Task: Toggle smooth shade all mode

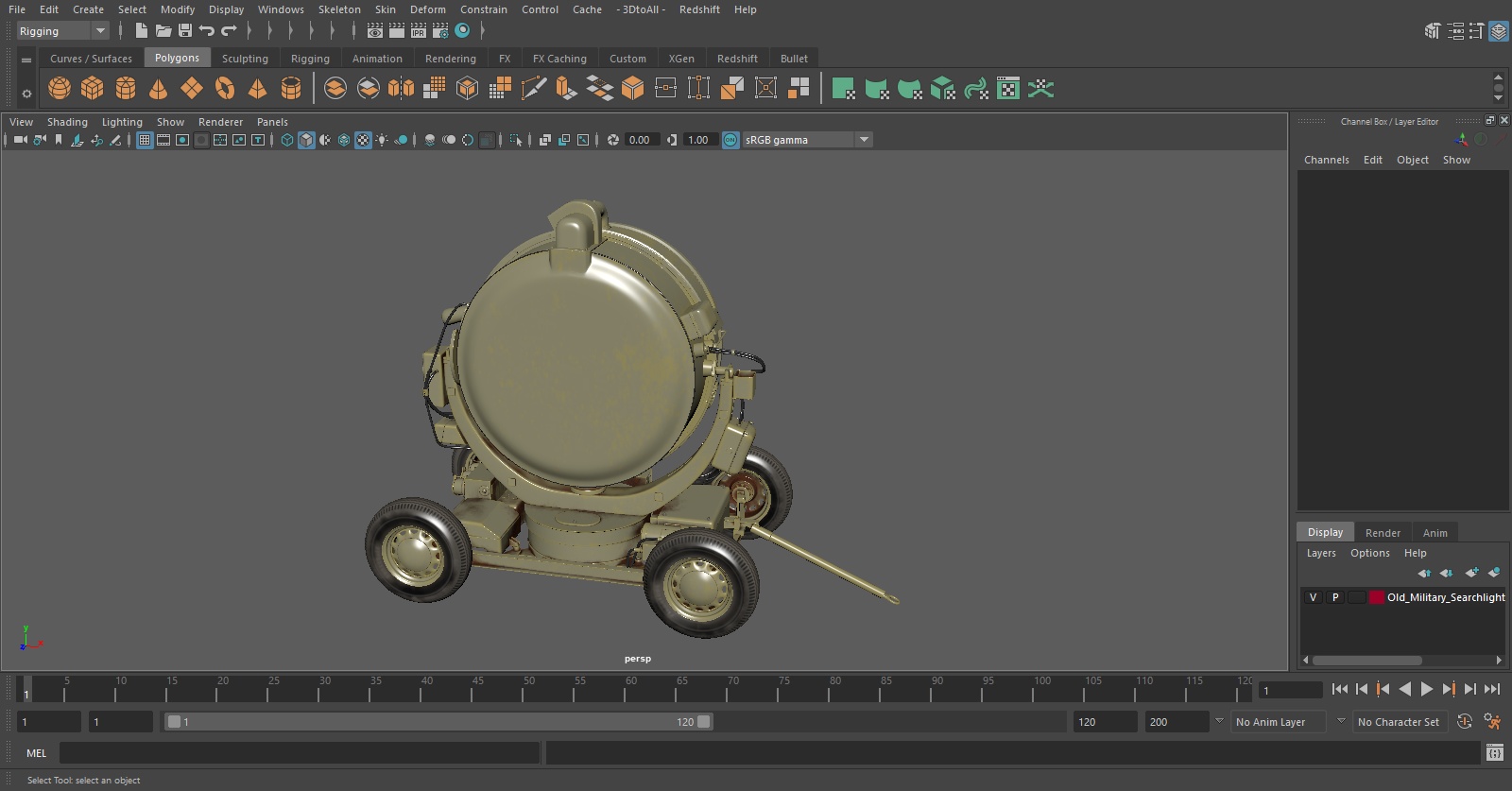Action: click(x=306, y=140)
